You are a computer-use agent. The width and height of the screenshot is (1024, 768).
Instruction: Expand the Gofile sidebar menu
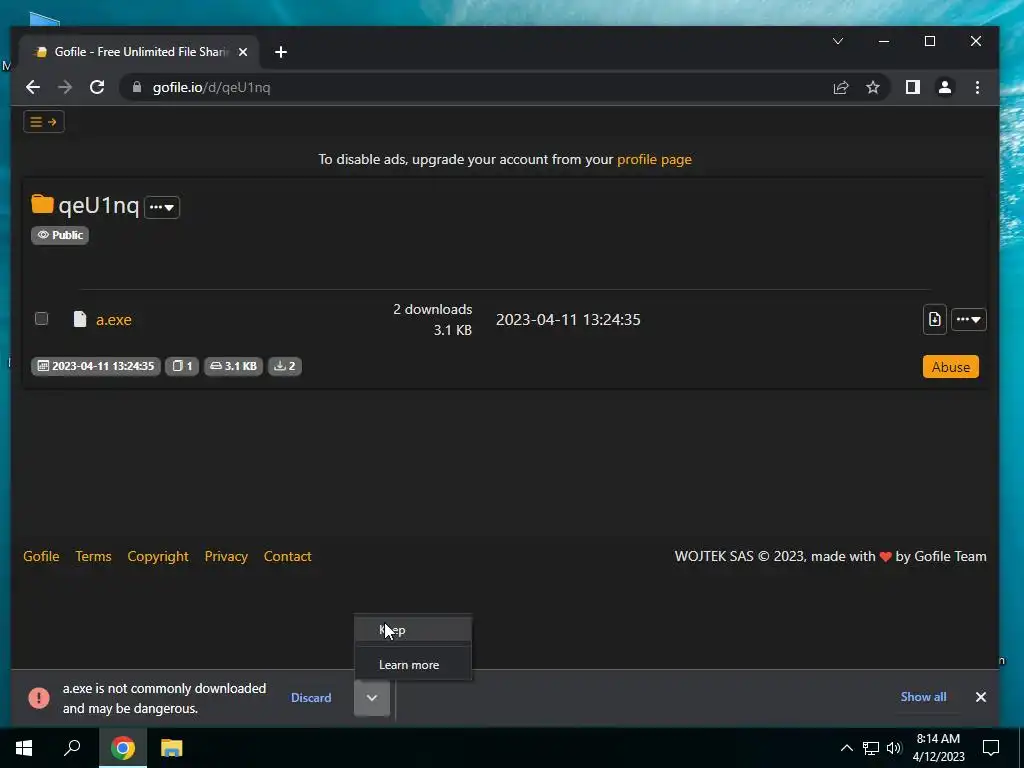click(44, 121)
